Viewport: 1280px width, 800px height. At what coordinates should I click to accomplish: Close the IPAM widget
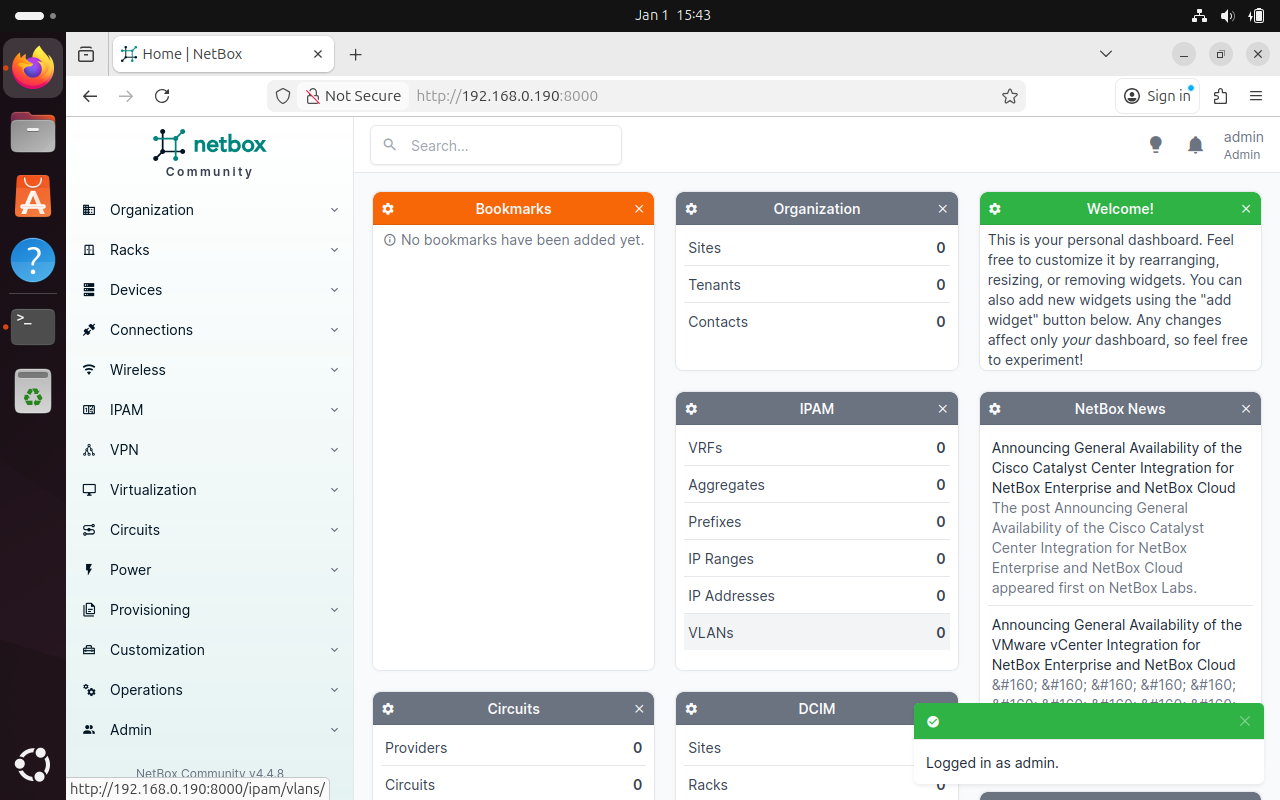pyautogui.click(x=942, y=409)
